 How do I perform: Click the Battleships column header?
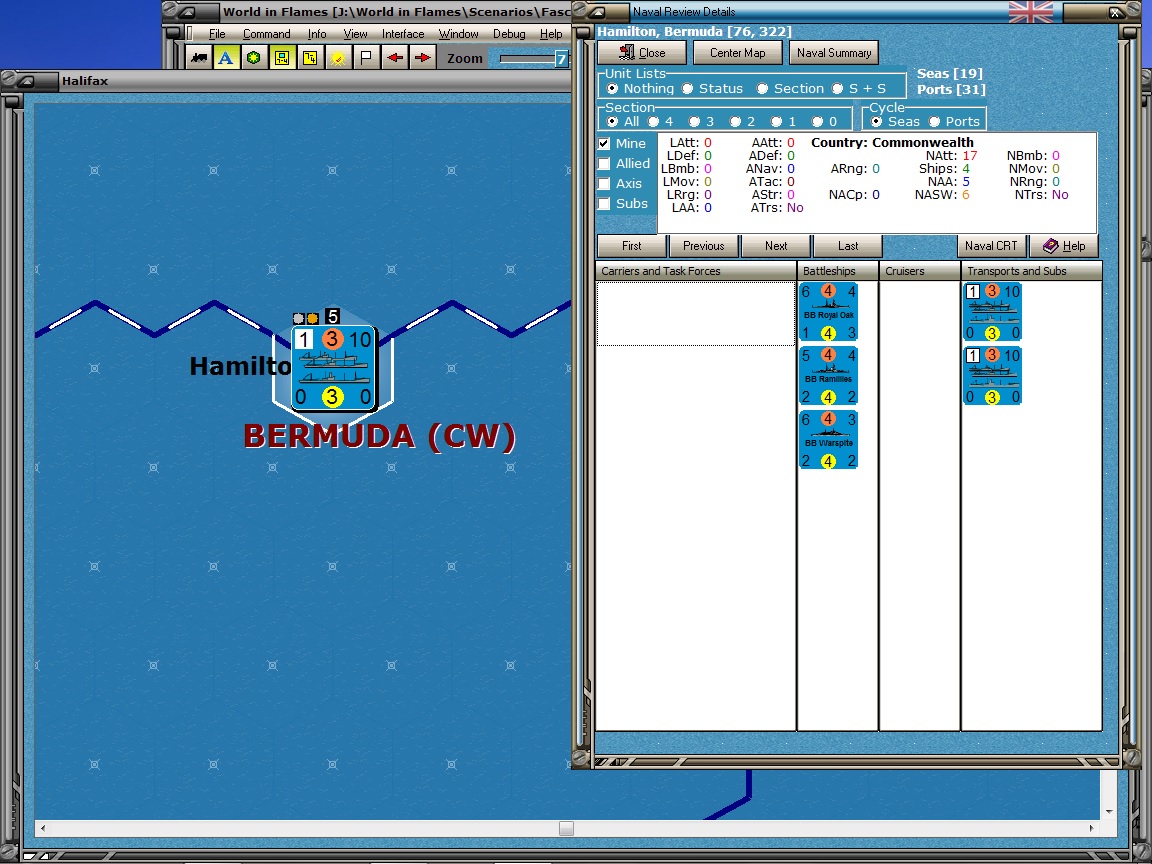[838, 271]
